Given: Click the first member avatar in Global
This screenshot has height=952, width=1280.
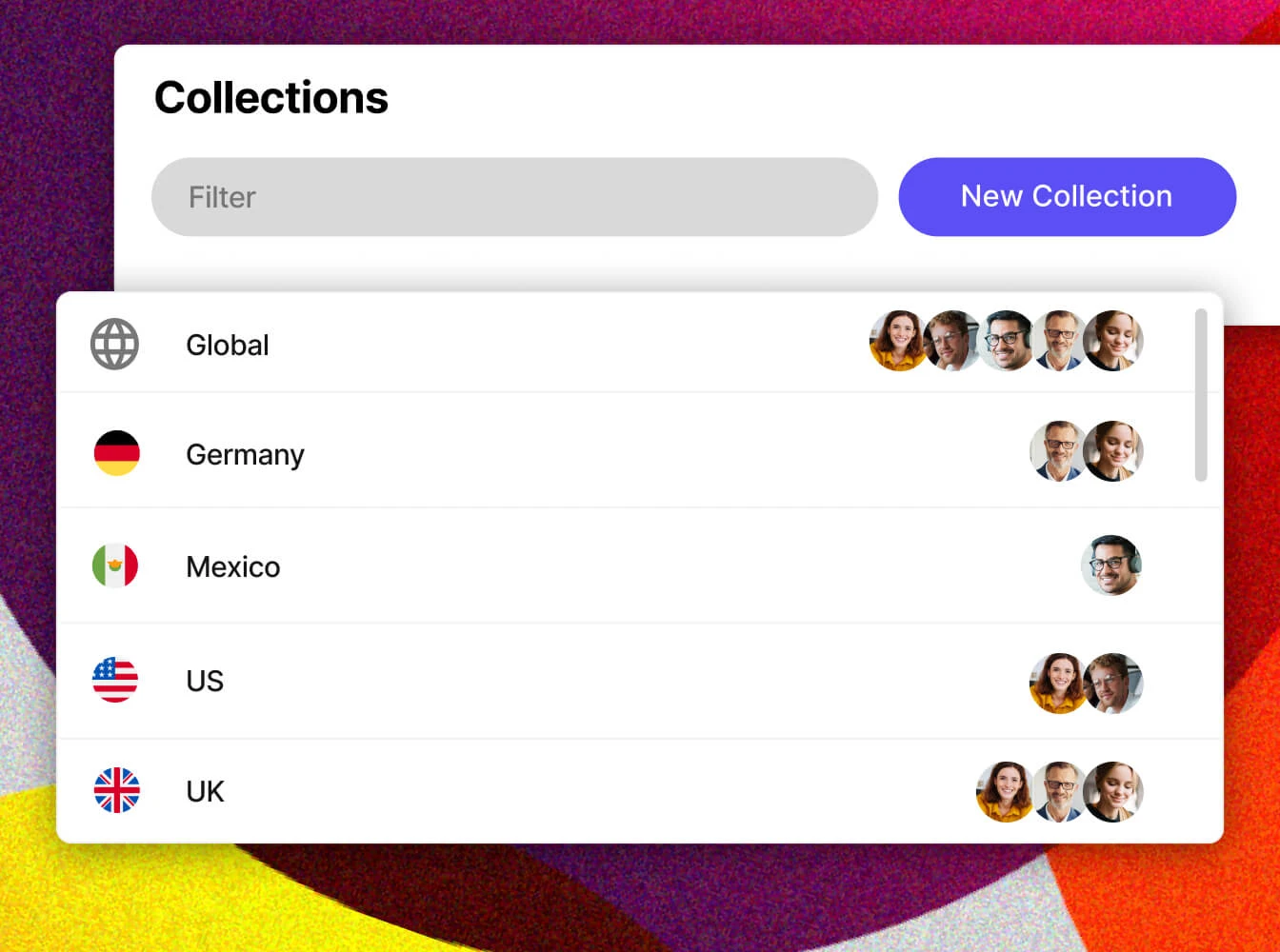Looking at the screenshot, I should coord(896,340).
